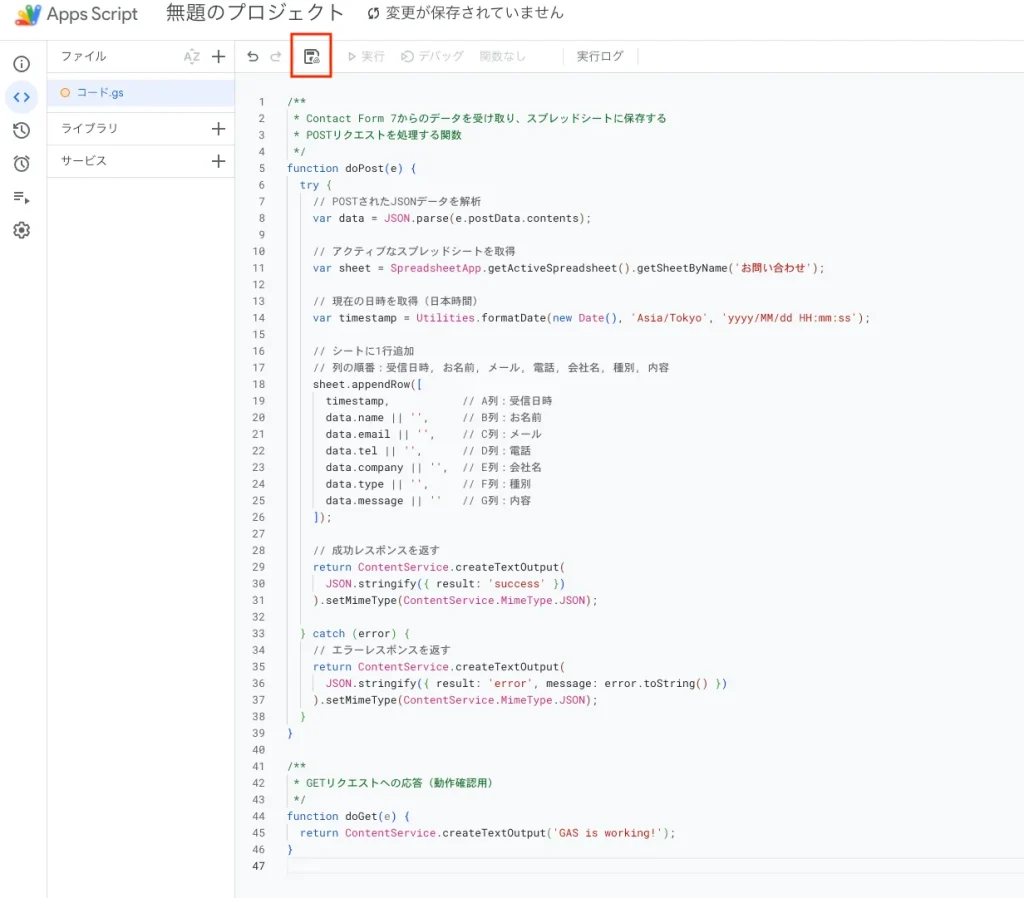Open project history clock icon in sidebar

coord(21,130)
